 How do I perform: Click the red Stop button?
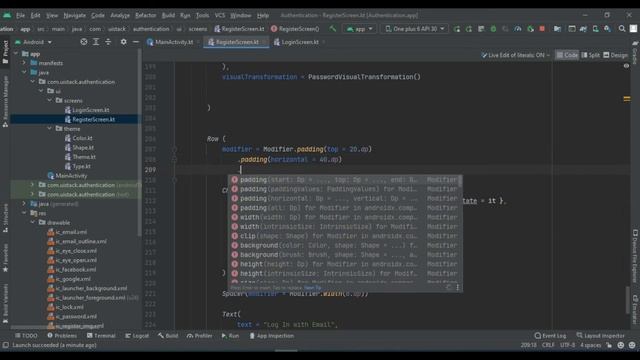point(542,29)
